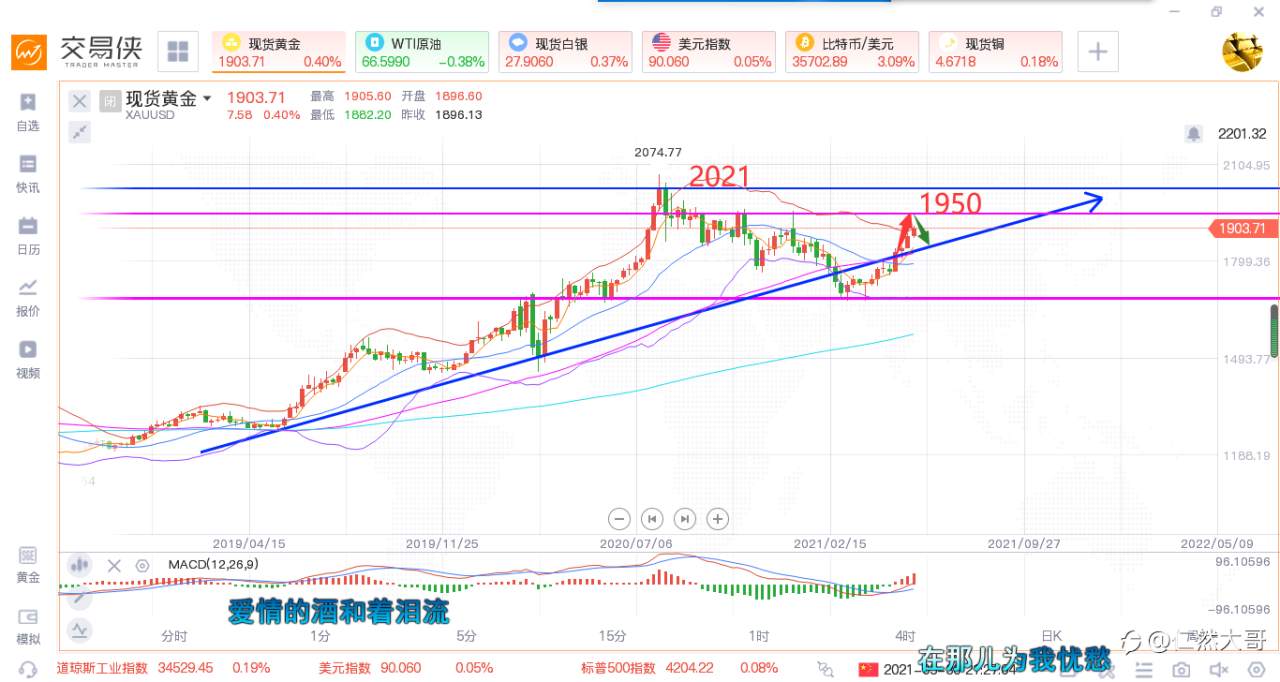This screenshot has height=682, width=1280.
Task: Switch to the 比特币/美元 quote tab
Action: tap(852, 52)
